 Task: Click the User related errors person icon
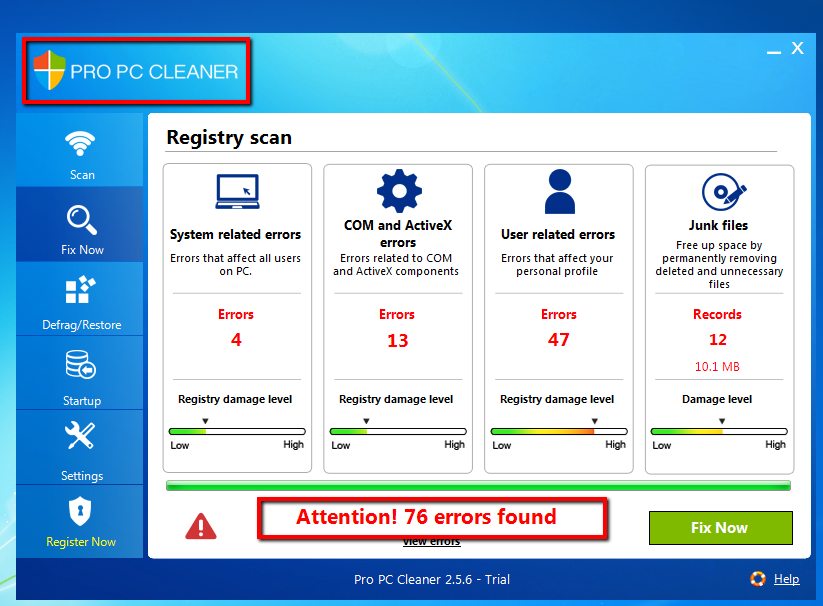[560, 192]
